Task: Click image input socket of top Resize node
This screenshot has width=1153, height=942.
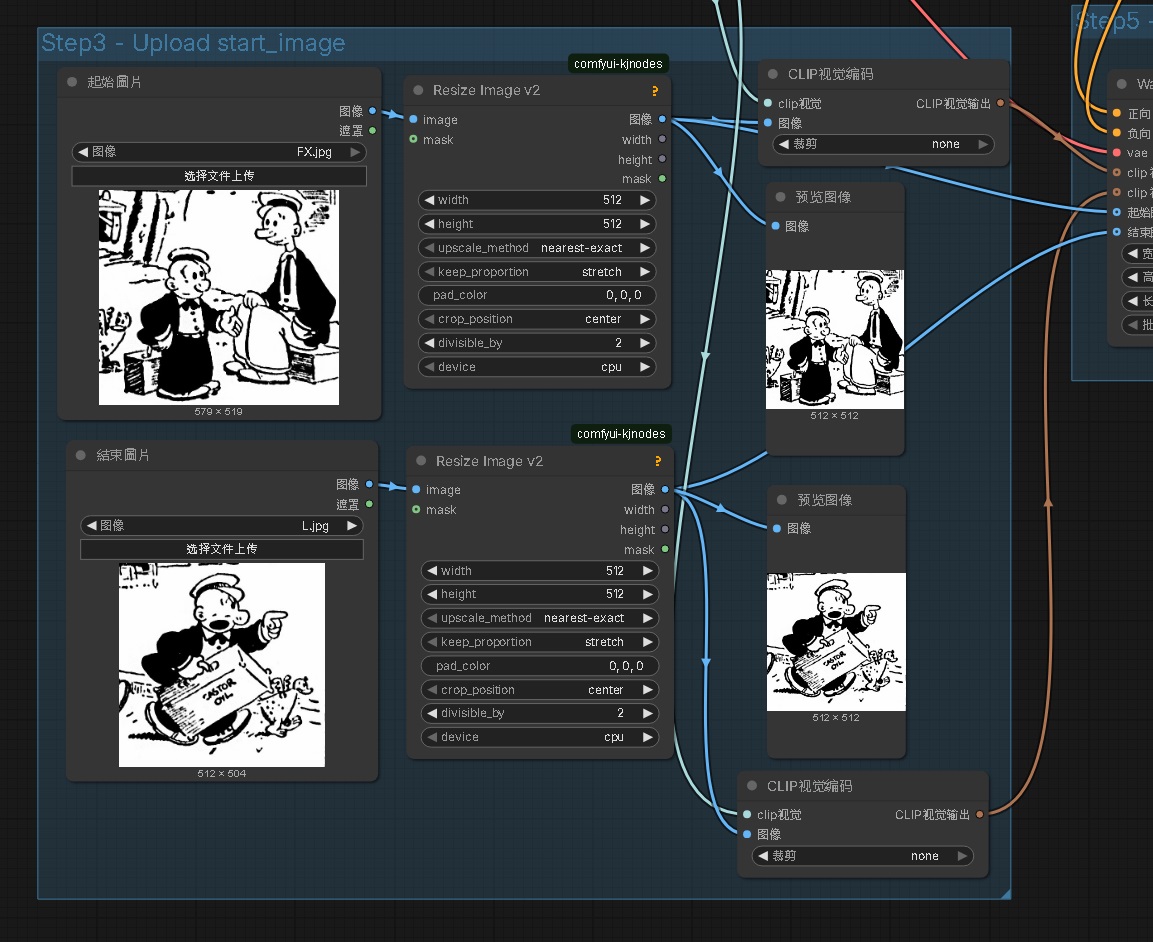Action: [x=413, y=119]
